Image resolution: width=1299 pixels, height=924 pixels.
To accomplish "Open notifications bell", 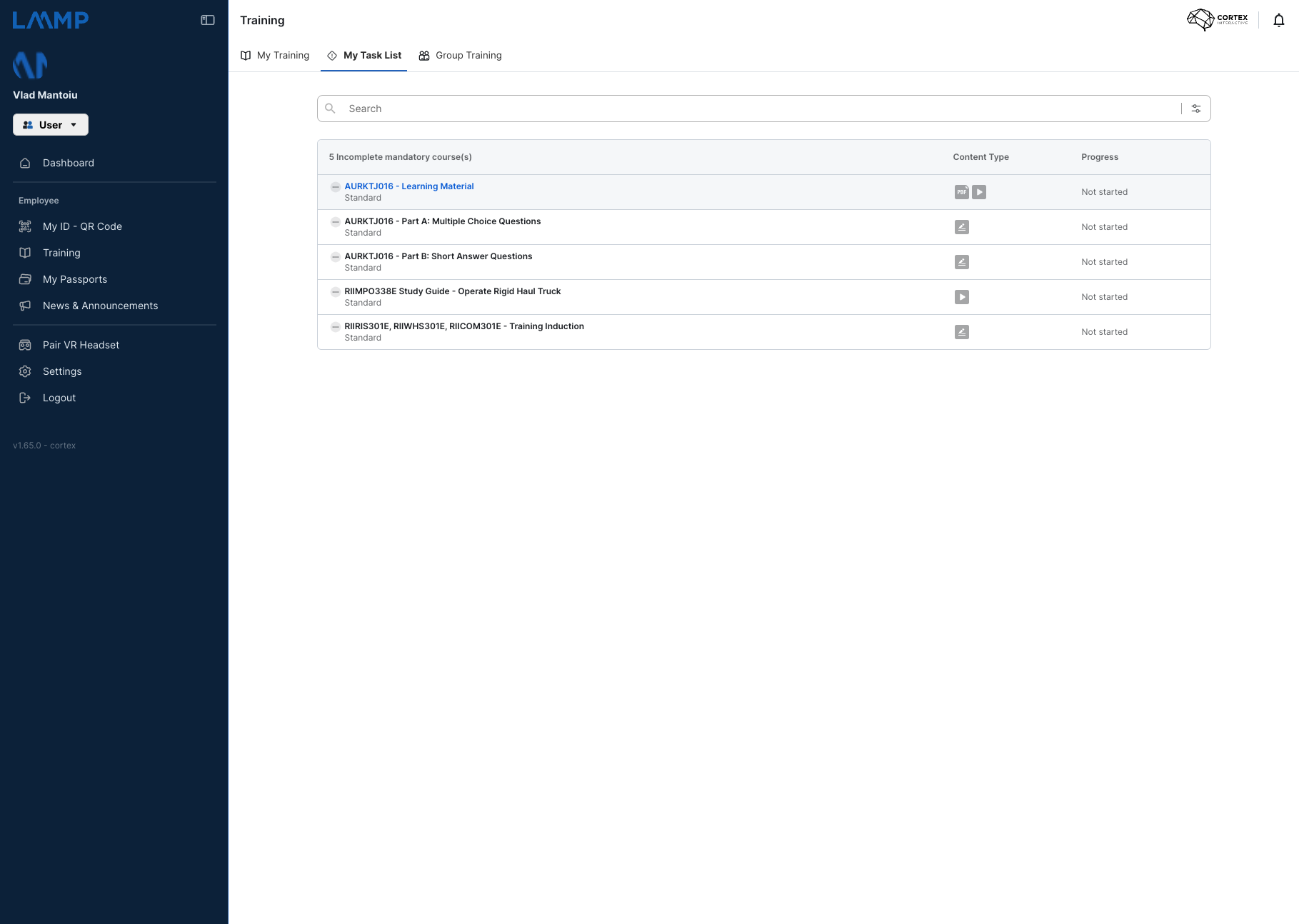I will pos(1279,20).
